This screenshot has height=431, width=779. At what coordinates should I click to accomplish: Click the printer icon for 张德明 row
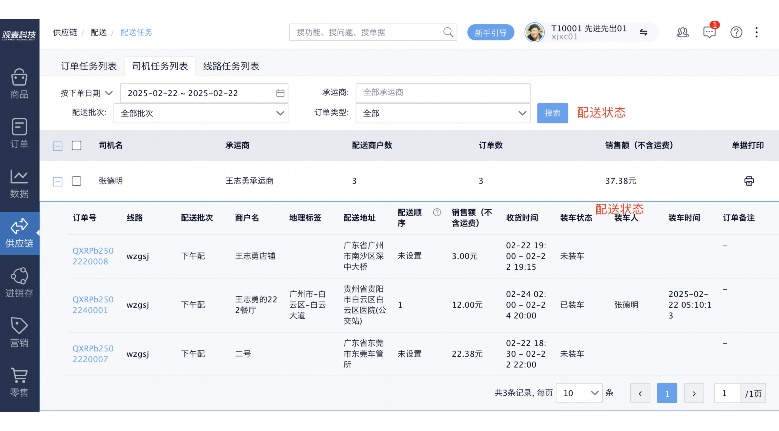click(x=749, y=181)
